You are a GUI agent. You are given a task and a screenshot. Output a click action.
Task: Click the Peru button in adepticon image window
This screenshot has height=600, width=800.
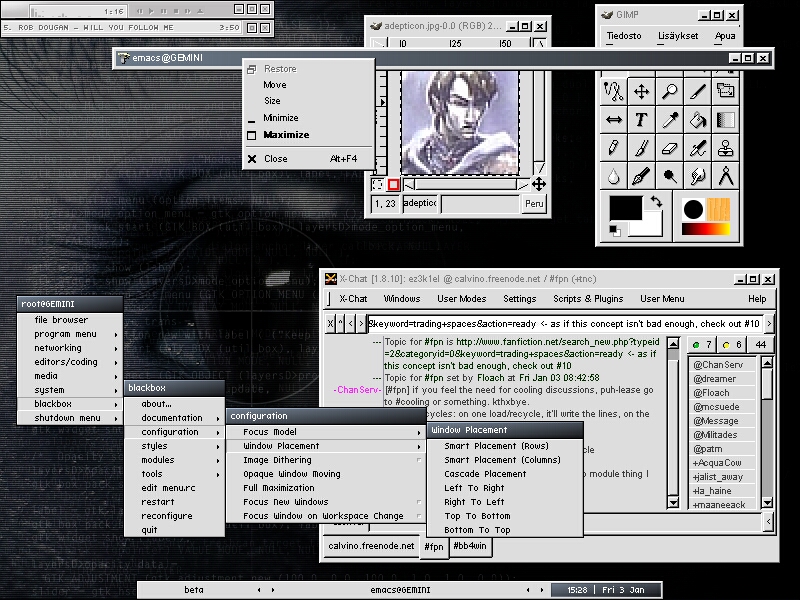[534, 204]
